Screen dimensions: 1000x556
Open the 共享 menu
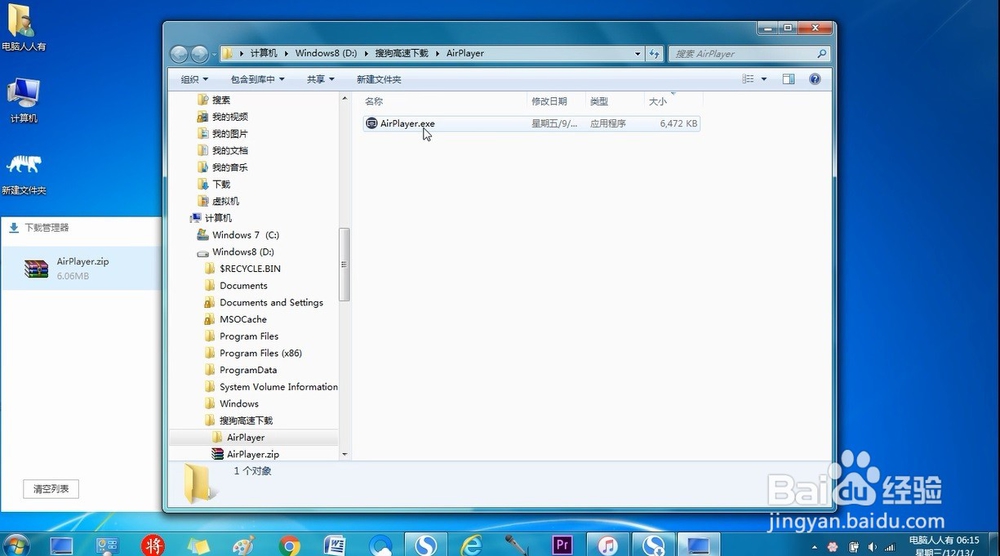tap(321, 79)
